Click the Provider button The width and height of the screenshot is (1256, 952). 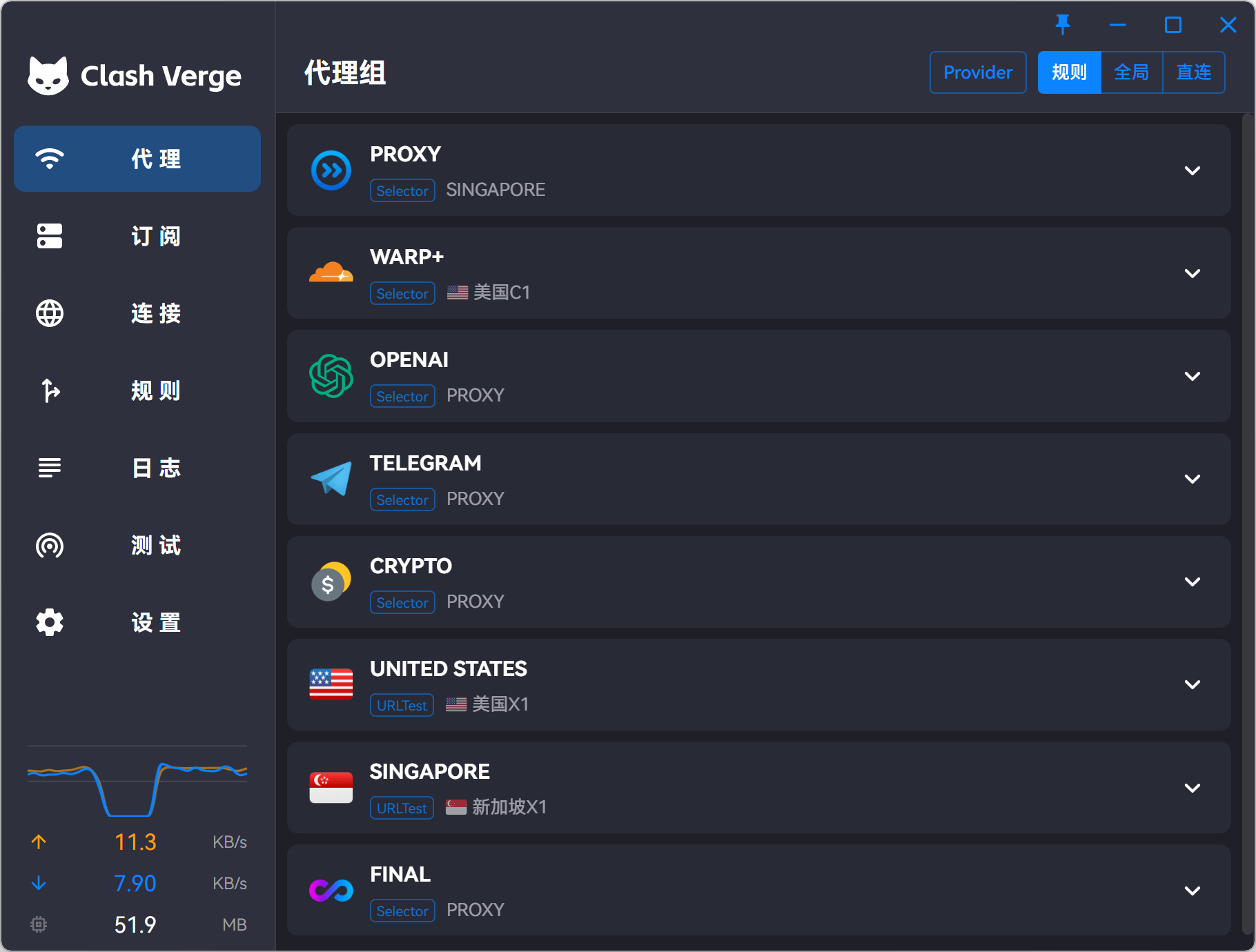pos(978,72)
